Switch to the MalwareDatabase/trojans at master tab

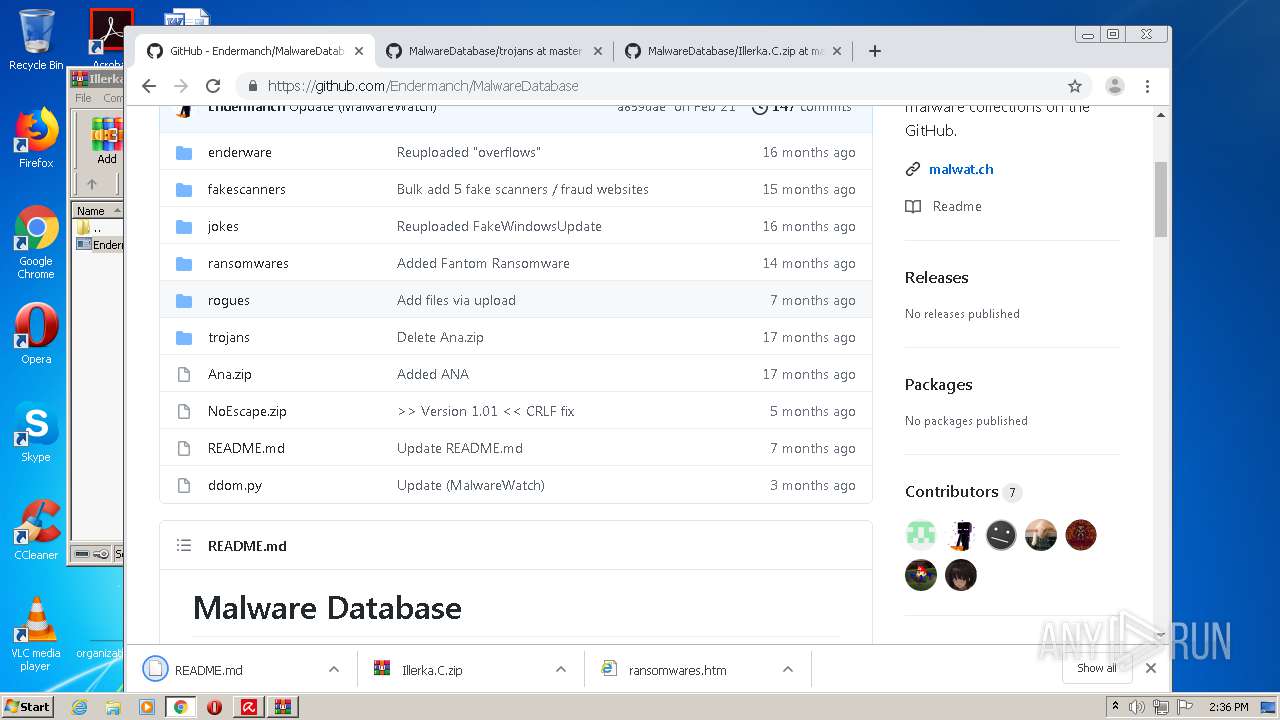click(495, 51)
